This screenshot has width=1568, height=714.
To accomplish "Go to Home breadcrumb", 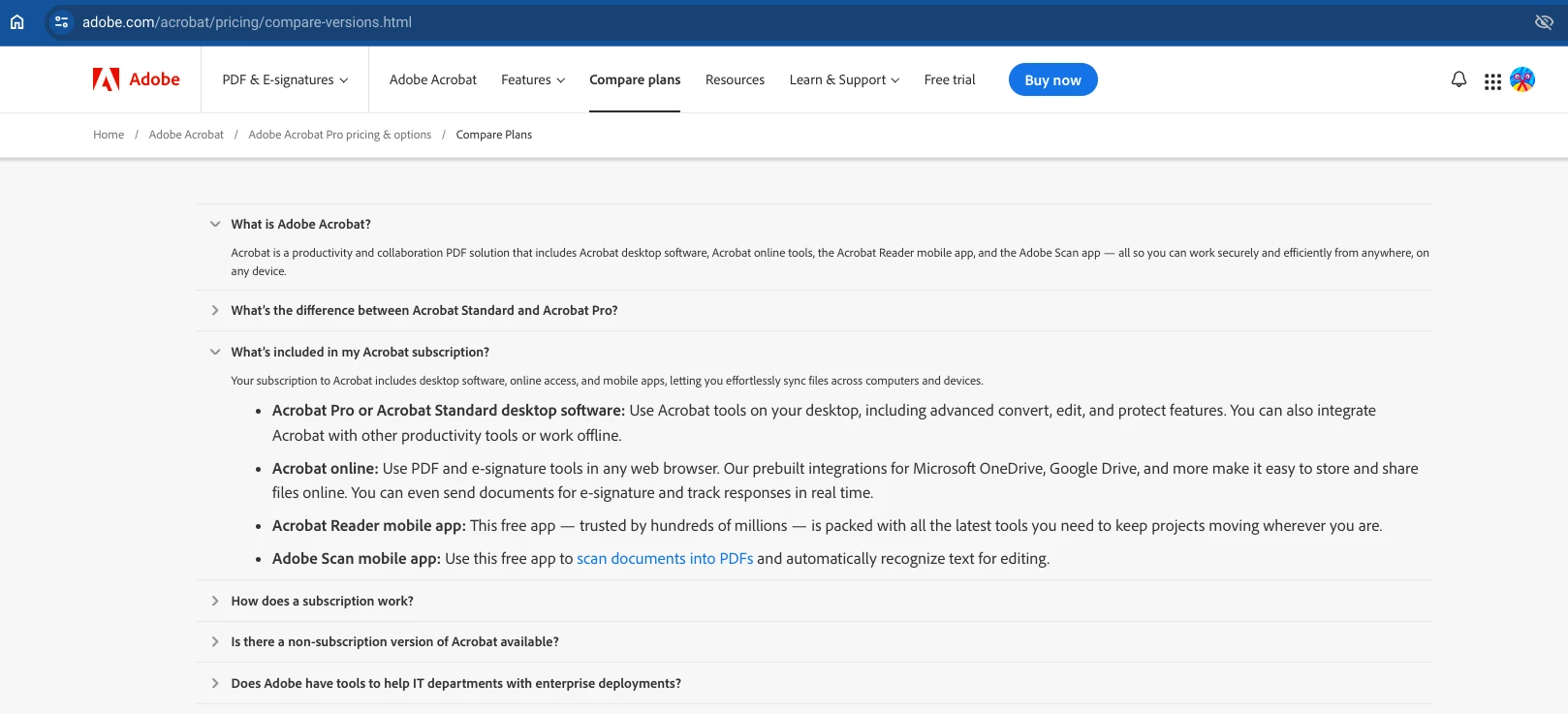I will (109, 135).
